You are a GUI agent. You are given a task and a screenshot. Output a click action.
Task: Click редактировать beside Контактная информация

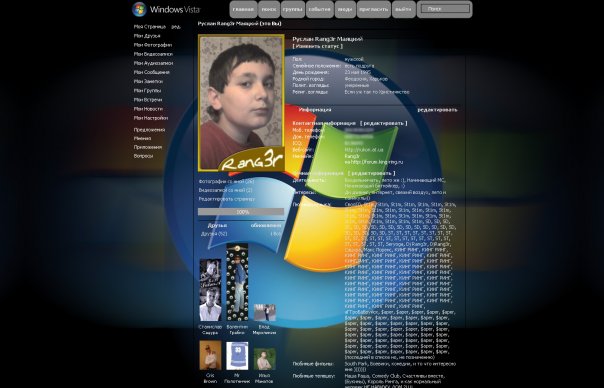(x=384, y=123)
